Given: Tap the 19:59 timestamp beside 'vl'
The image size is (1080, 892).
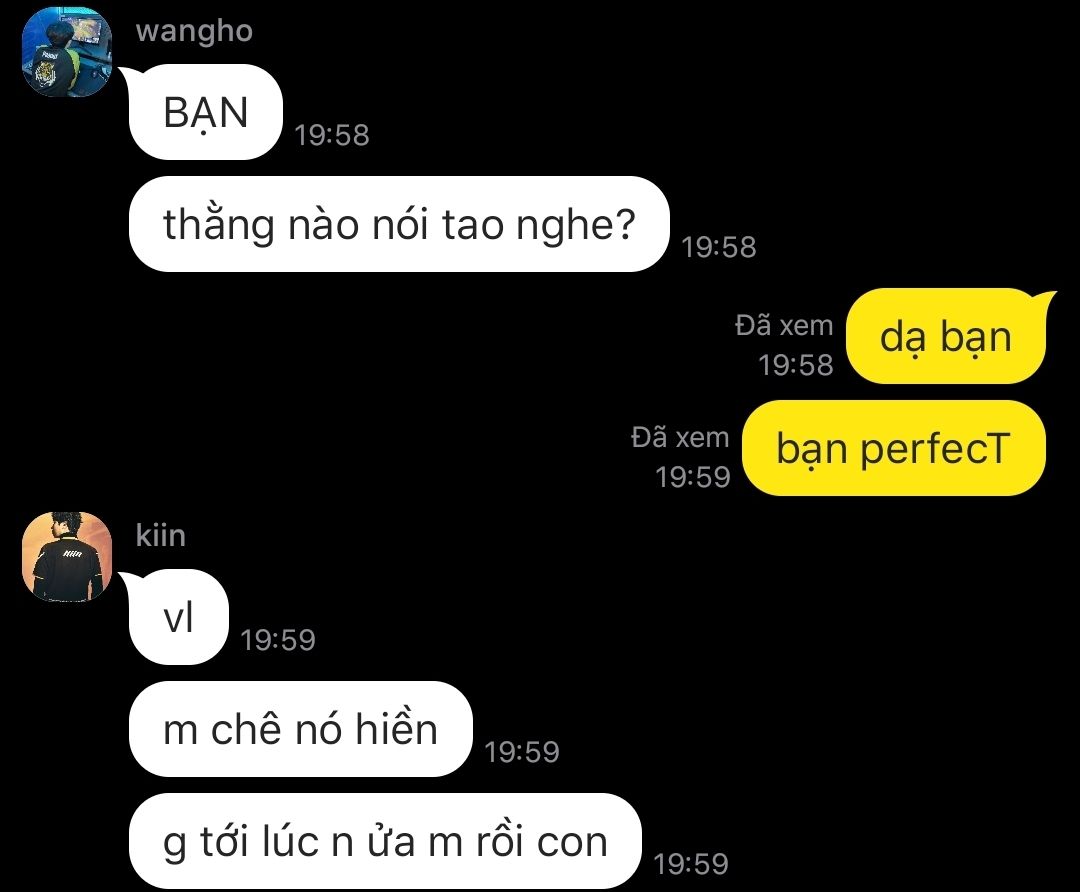Looking at the screenshot, I should 278,640.
